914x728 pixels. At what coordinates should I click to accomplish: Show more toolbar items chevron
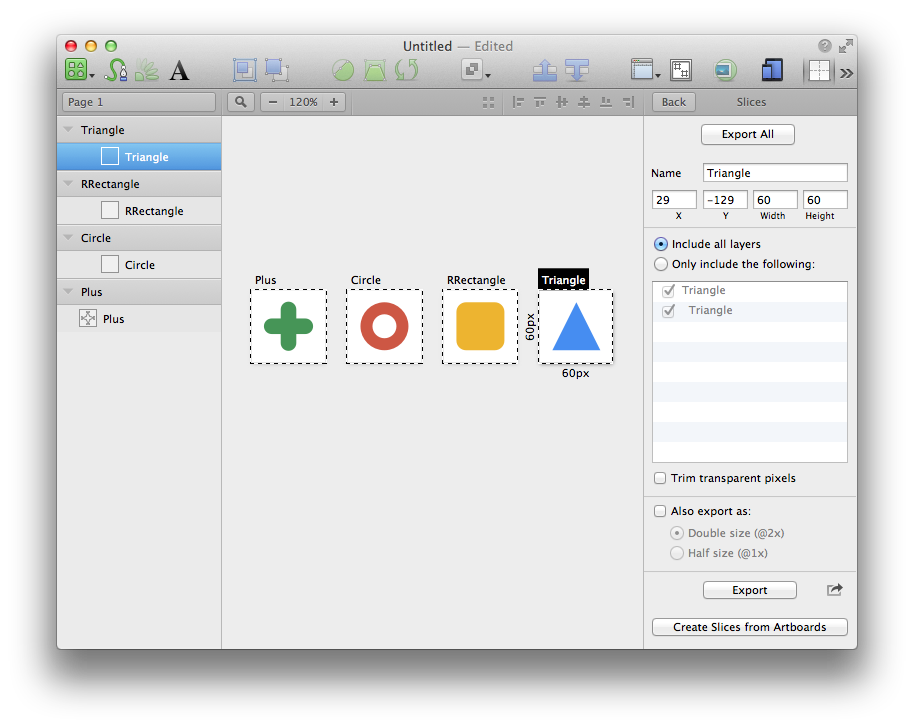click(846, 73)
